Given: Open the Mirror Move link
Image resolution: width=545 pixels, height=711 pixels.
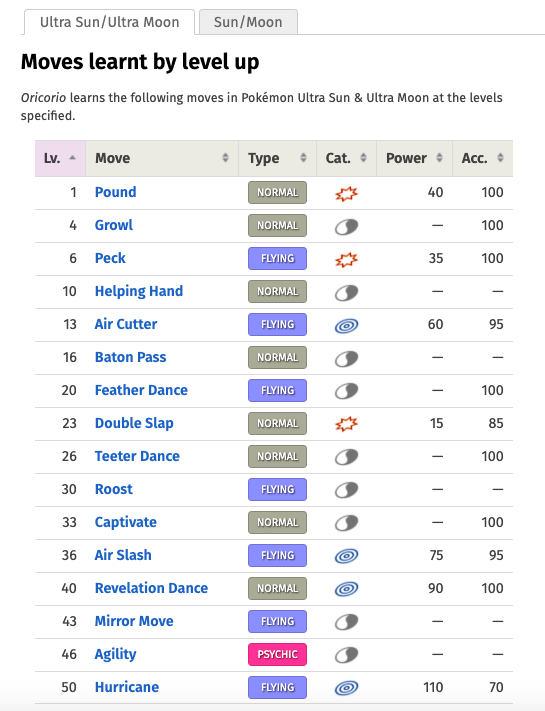Looking at the screenshot, I should tap(134, 621).
